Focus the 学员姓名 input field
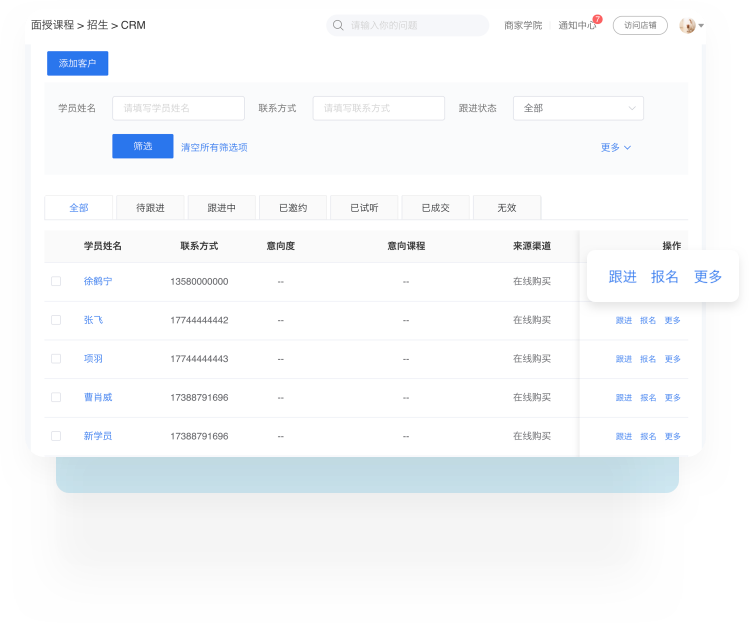 point(178,108)
